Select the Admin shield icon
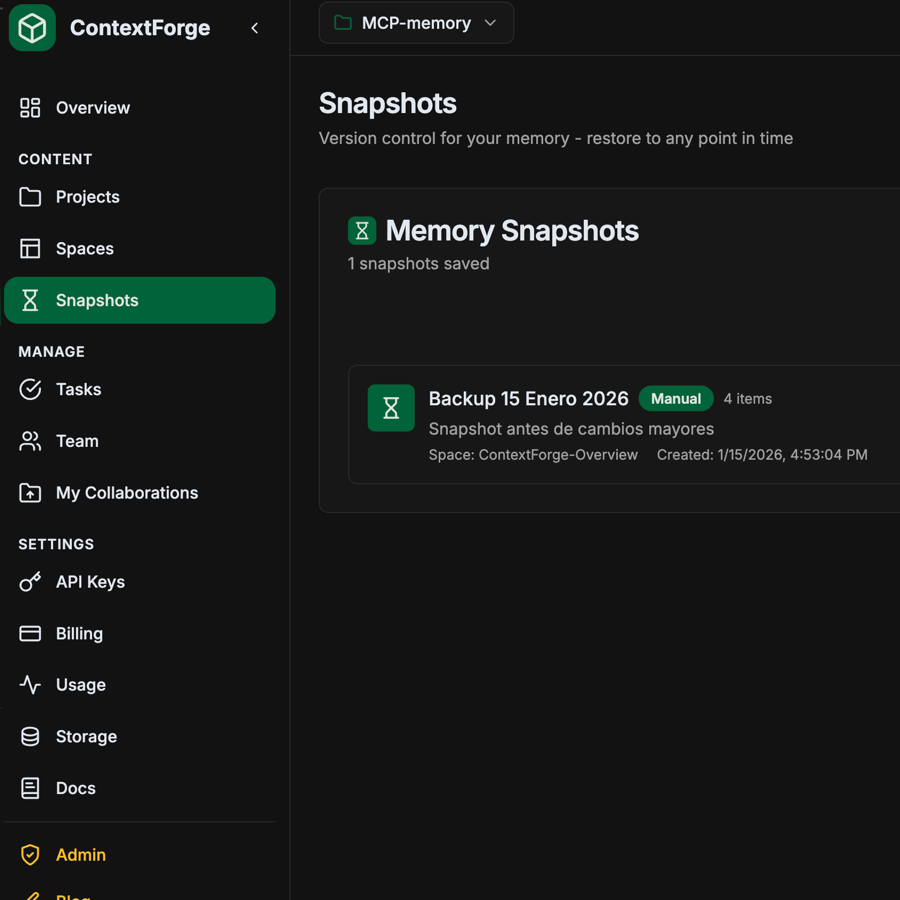The width and height of the screenshot is (900, 900). [29, 855]
